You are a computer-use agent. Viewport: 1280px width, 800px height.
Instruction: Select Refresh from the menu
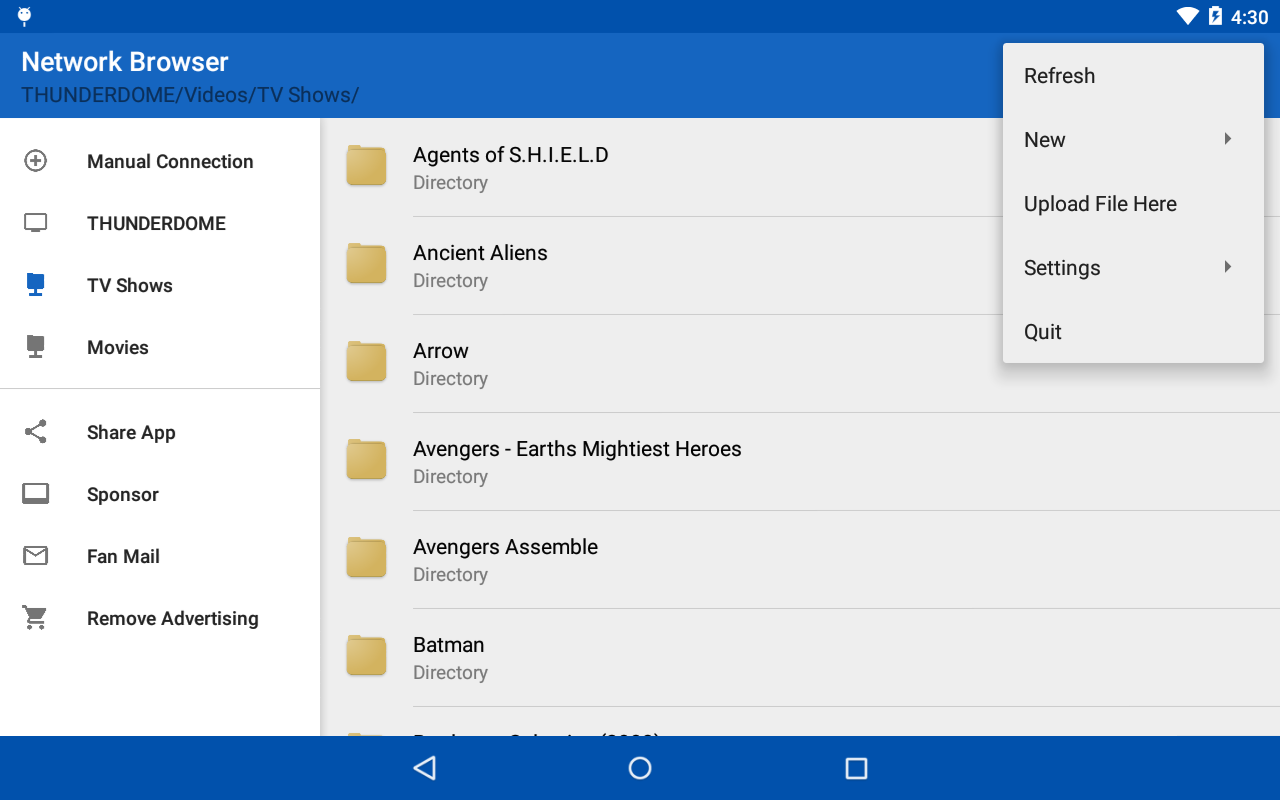(x=1059, y=75)
